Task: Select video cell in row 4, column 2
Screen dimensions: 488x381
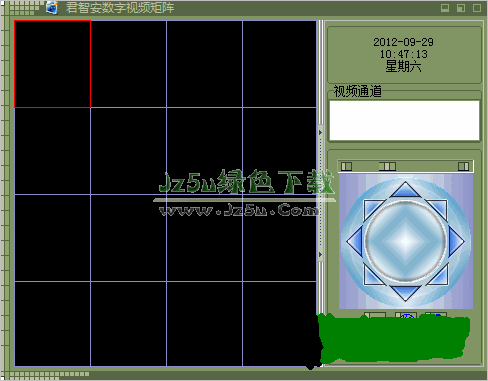Action: pos(128,324)
